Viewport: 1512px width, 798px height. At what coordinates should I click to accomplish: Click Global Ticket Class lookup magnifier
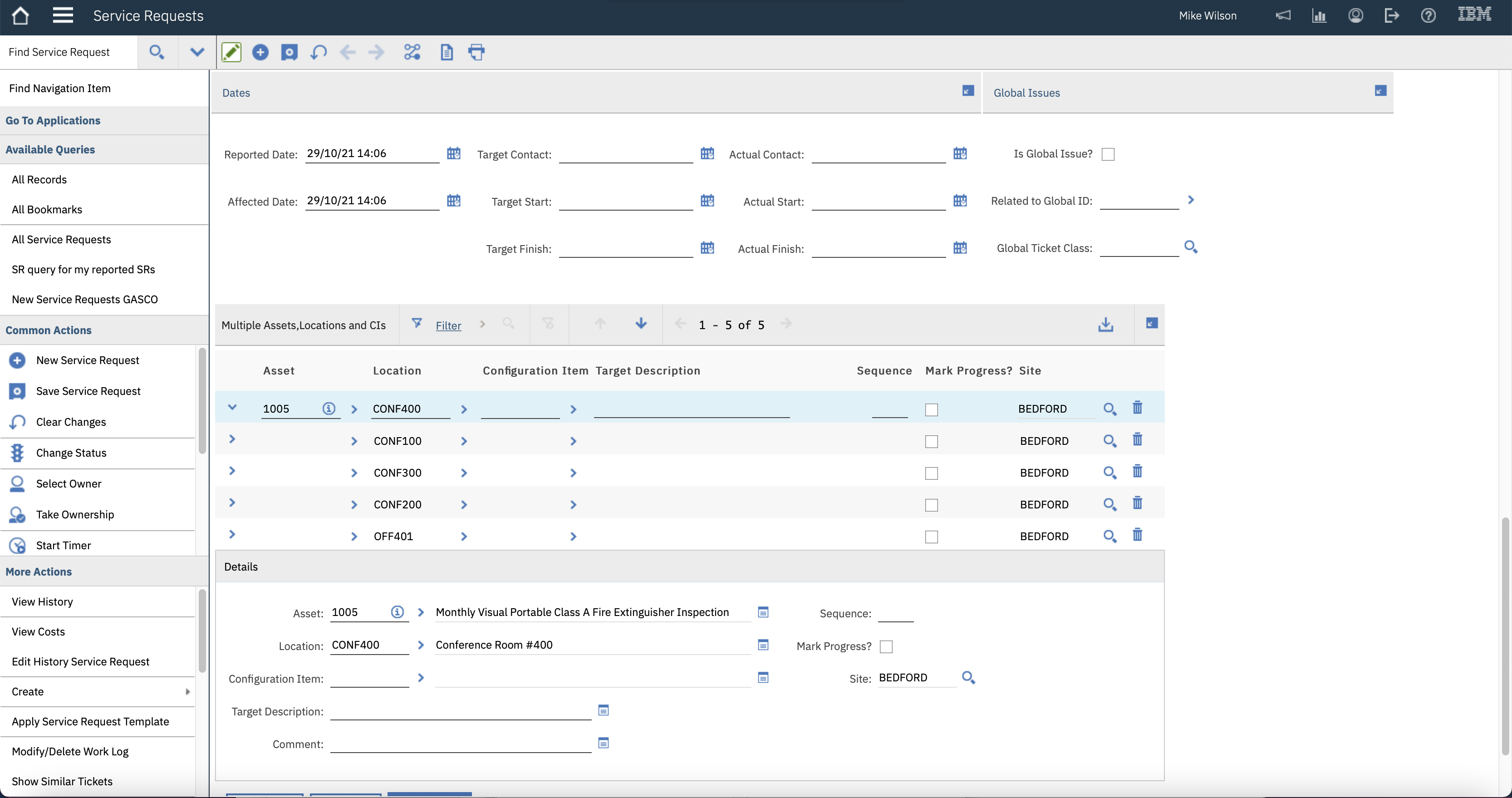(x=1191, y=246)
